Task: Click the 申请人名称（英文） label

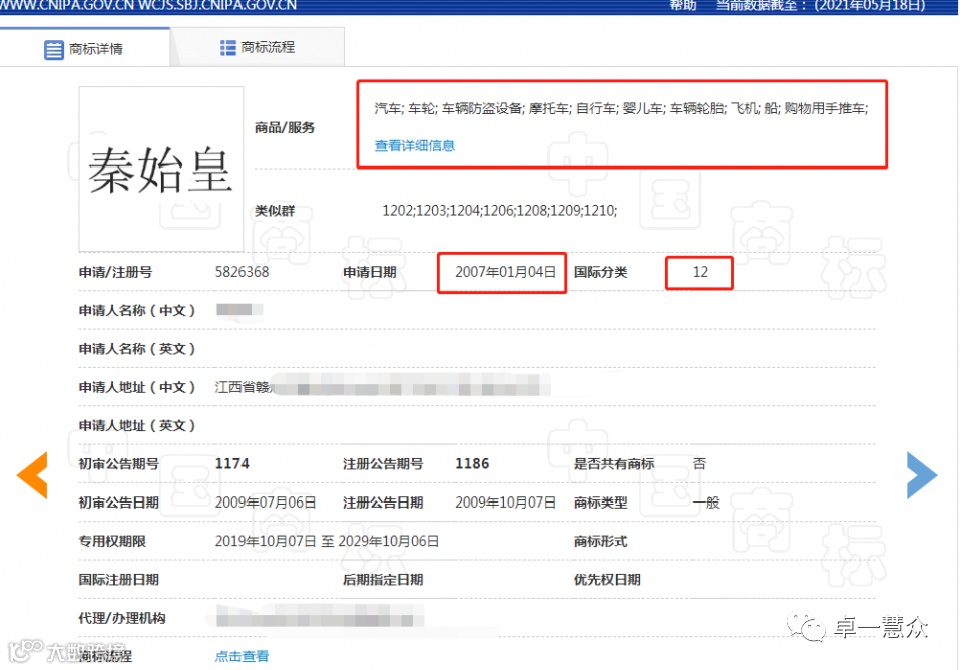Action: point(137,349)
